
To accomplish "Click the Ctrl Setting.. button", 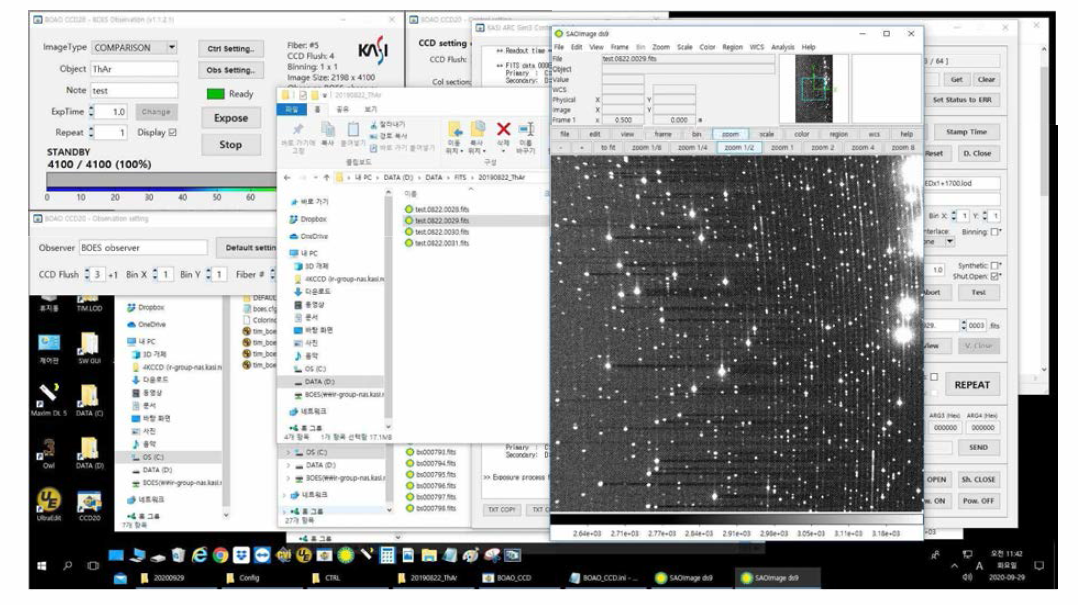I will [x=230, y=49].
